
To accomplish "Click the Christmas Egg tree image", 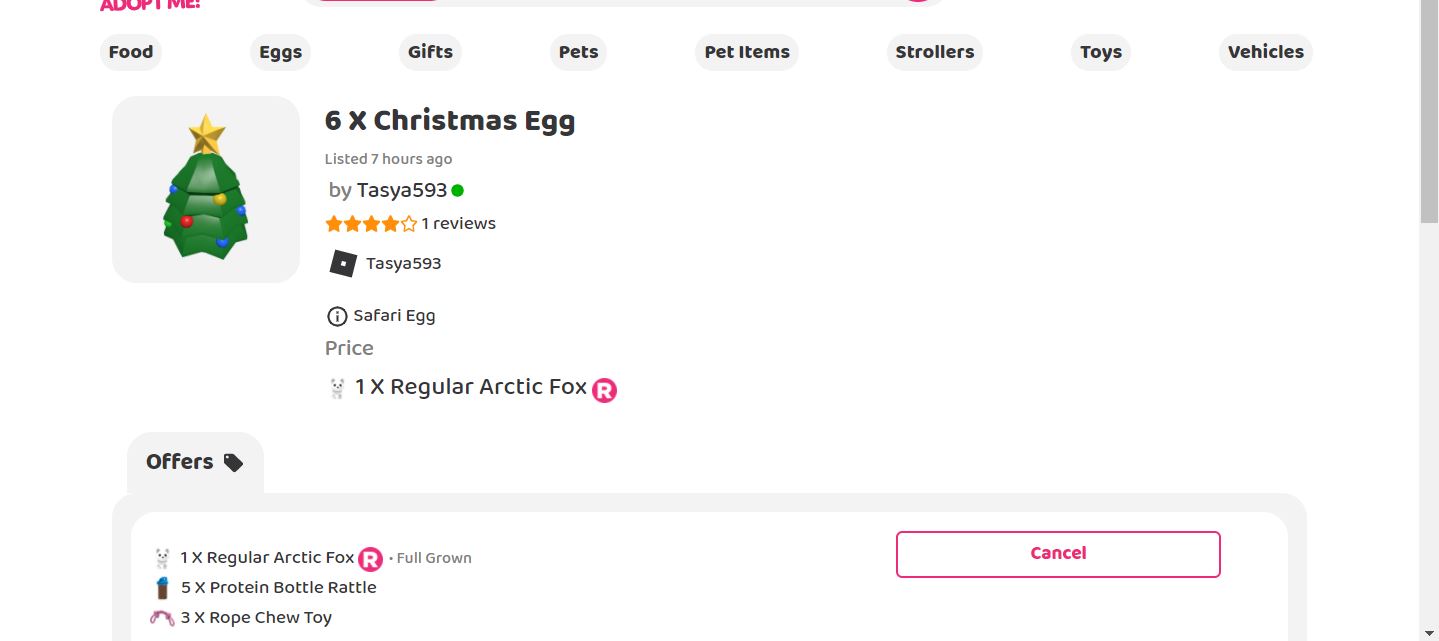I will point(206,189).
